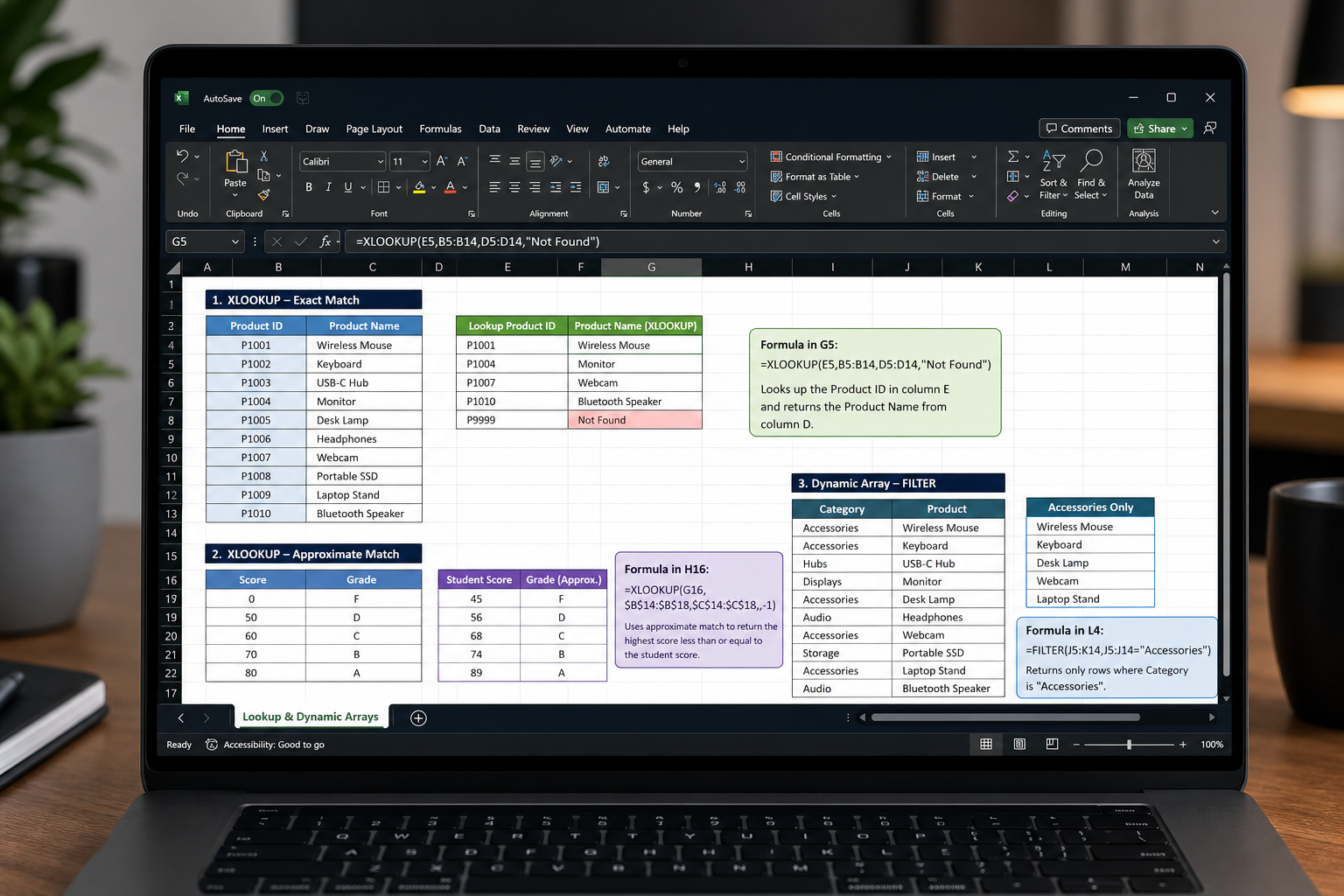Toggle Bold formatting
Image resolution: width=1344 pixels, height=896 pixels.
(309, 187)
